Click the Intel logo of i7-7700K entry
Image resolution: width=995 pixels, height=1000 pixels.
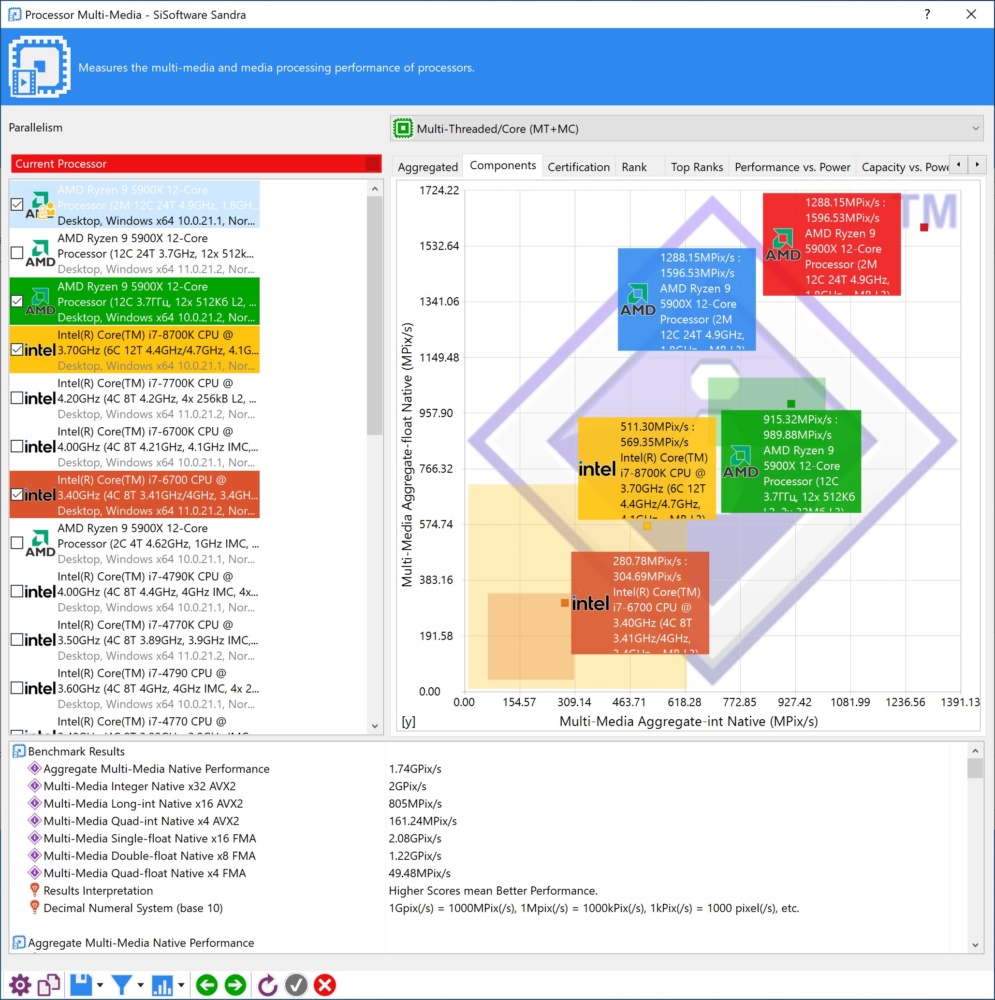click(x=40, y=399)
